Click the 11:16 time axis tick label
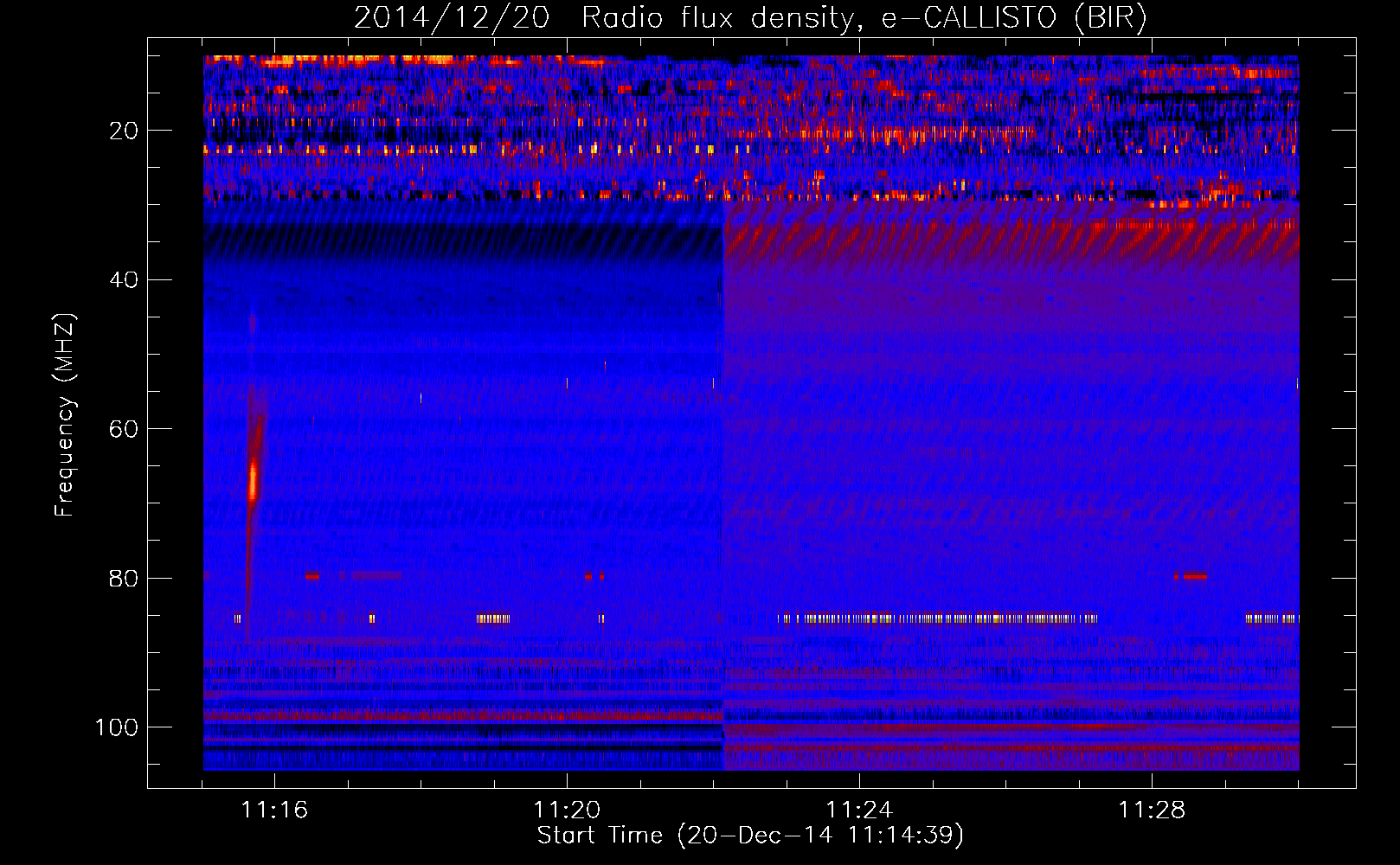Image resolution: width=1400 pixels, height=865 pixels. point(274,810)
